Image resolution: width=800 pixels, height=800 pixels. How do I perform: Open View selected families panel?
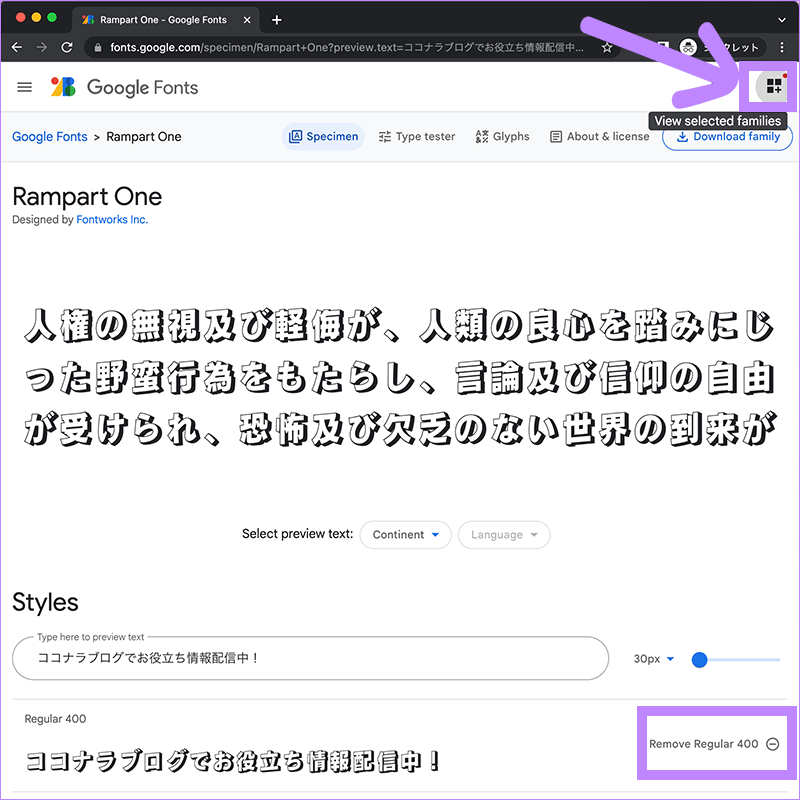click(773, 86)
